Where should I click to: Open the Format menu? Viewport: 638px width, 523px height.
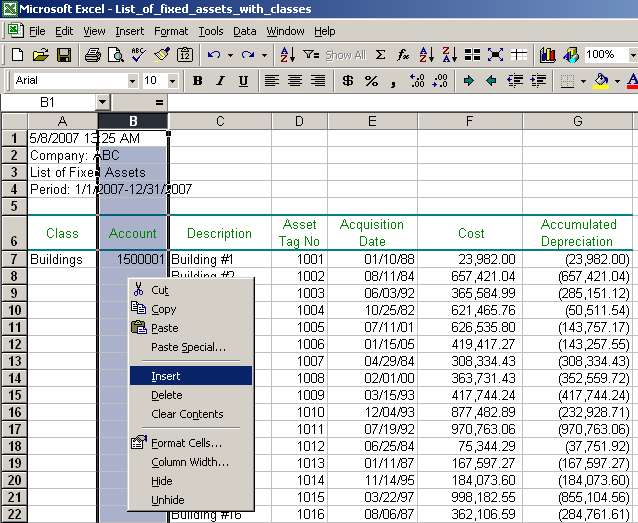coord(171,31)
